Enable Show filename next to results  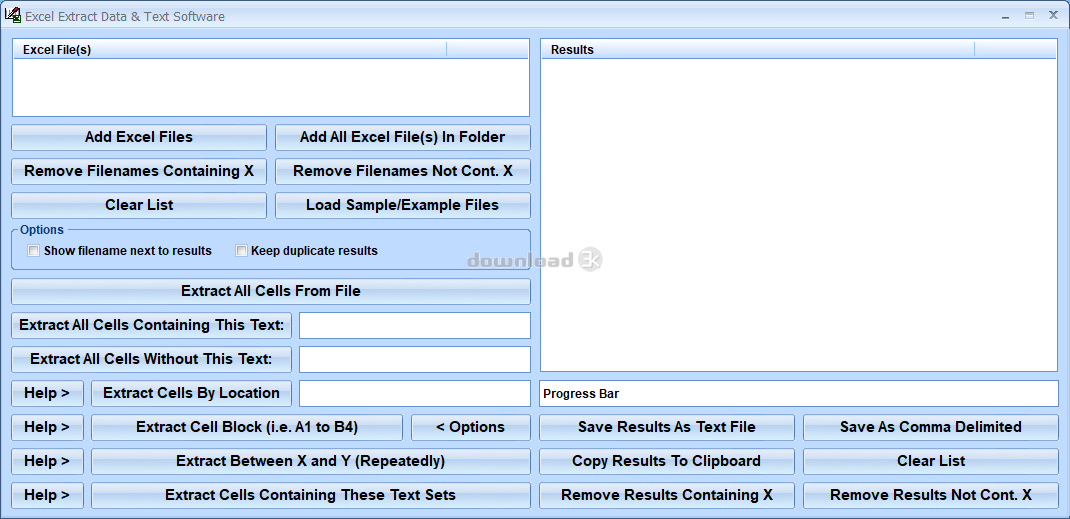pos(33,251)
